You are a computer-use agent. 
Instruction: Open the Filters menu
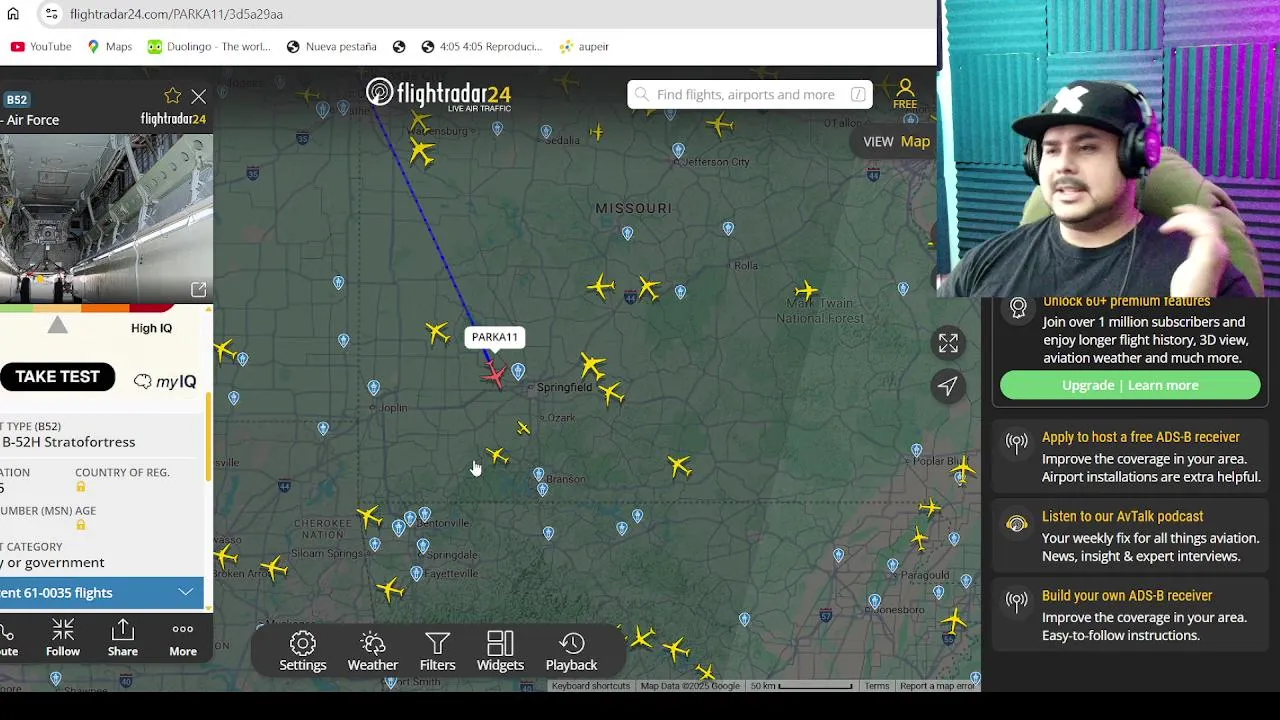pyautogui.click(x=437, y=651)
